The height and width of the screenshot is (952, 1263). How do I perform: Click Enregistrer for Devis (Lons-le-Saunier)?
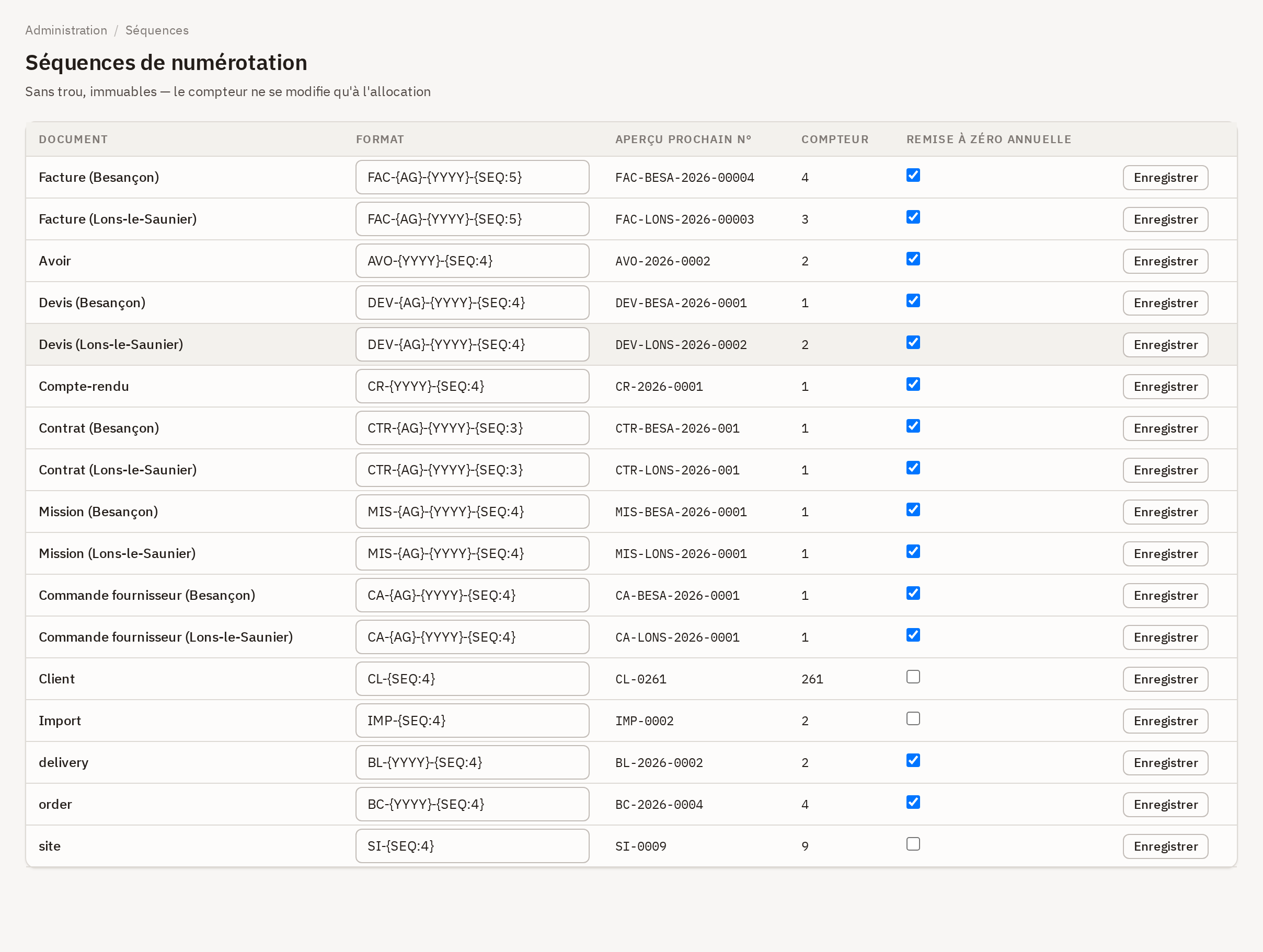(x=1165, y=345)
